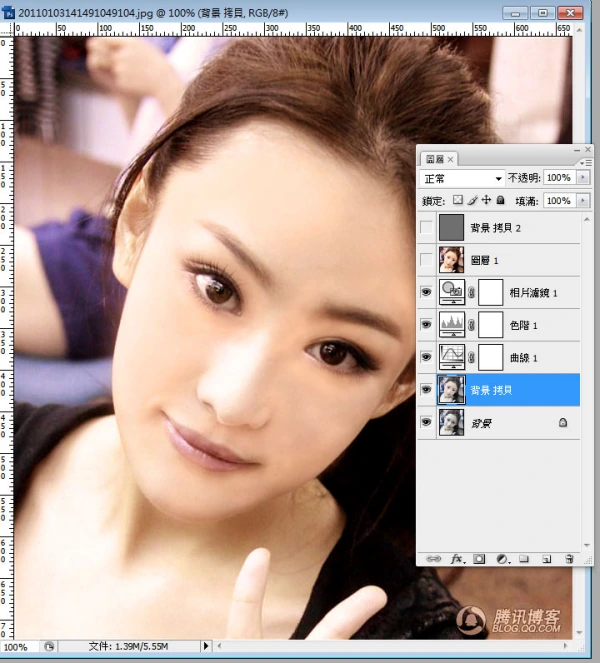This screenshot has height=663, width=600.
Task: Open the layers panel flyout menu
Action: pos(586,163)
